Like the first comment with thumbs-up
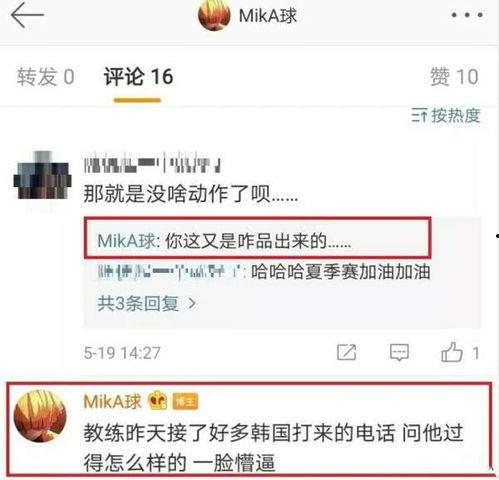Viewport: 499px width, 480px height. point(452,352)
